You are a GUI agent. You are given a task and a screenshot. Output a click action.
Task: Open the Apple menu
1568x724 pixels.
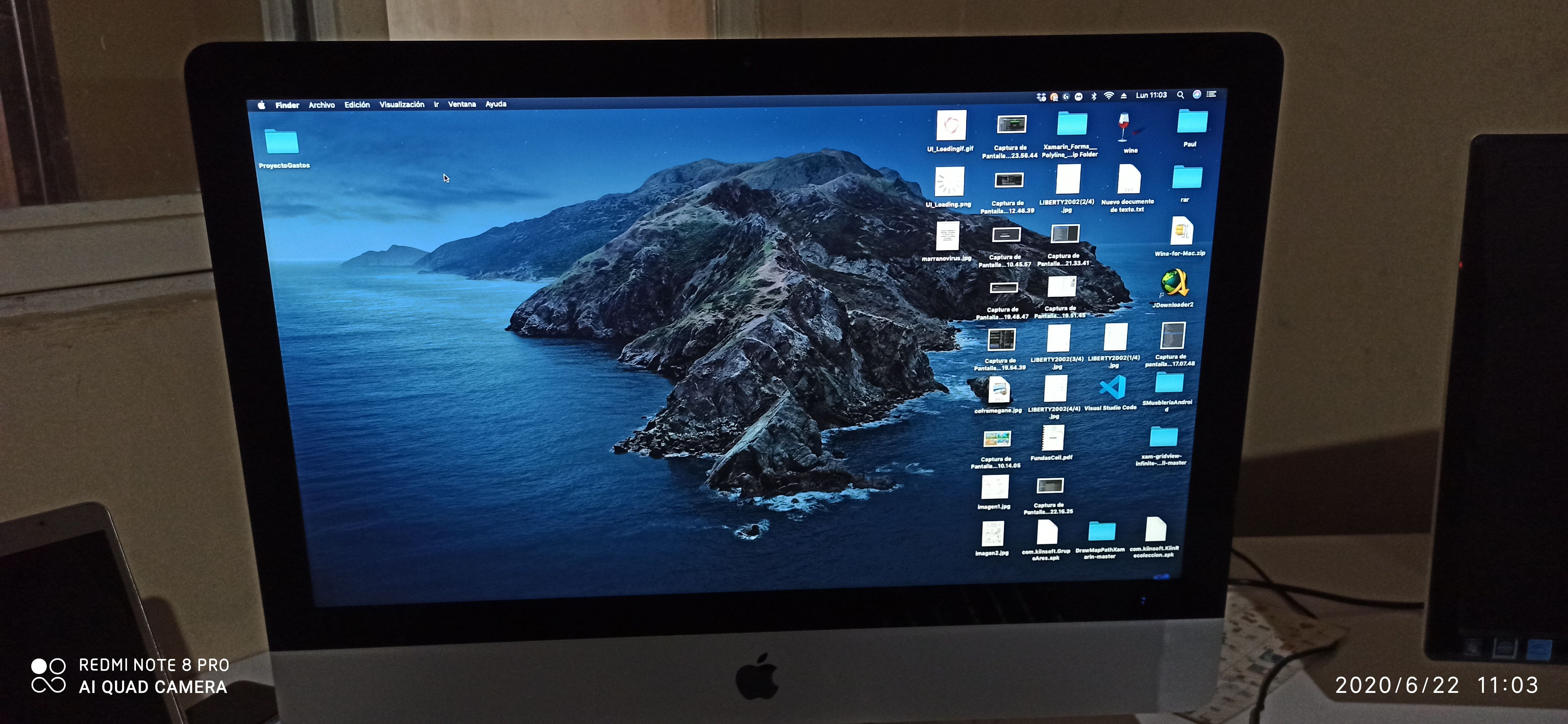coord(262,105)
